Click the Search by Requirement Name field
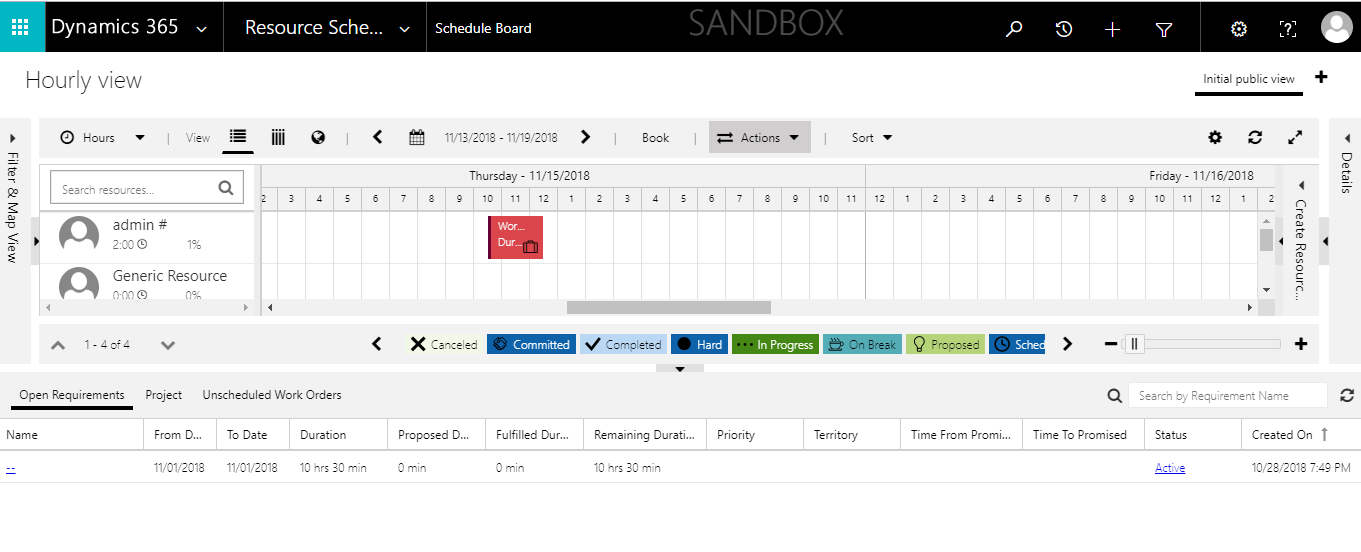This screenshot has height=552, width=1361. pos(1227,395)
